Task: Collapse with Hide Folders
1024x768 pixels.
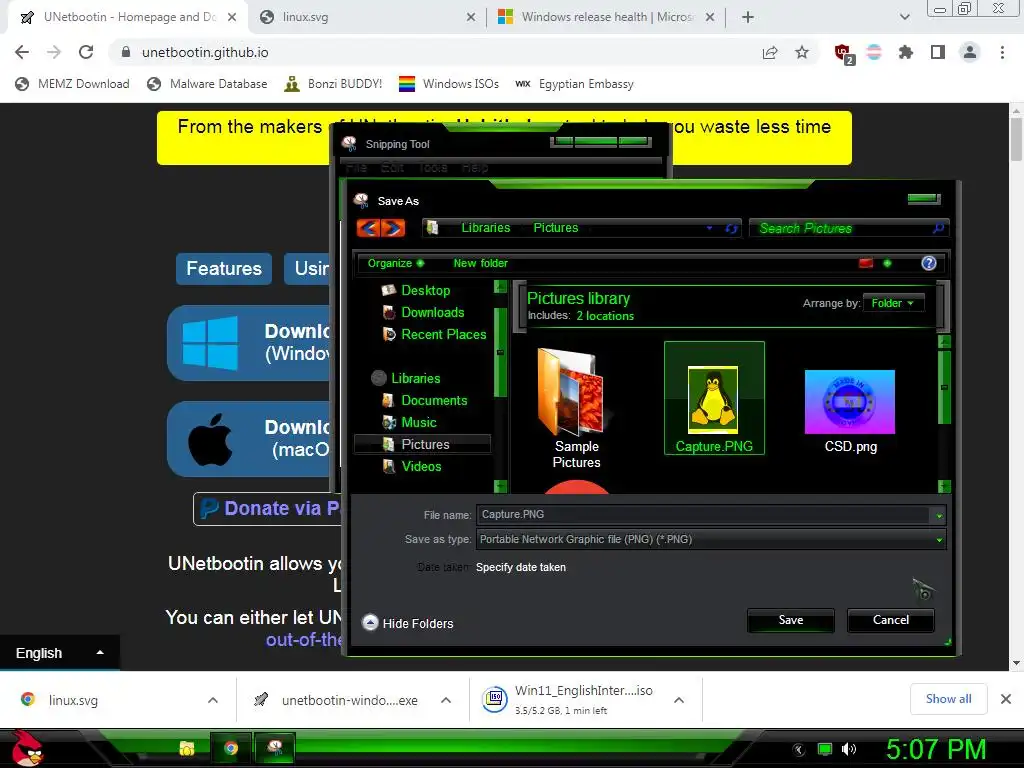Action: click(408, 623)
